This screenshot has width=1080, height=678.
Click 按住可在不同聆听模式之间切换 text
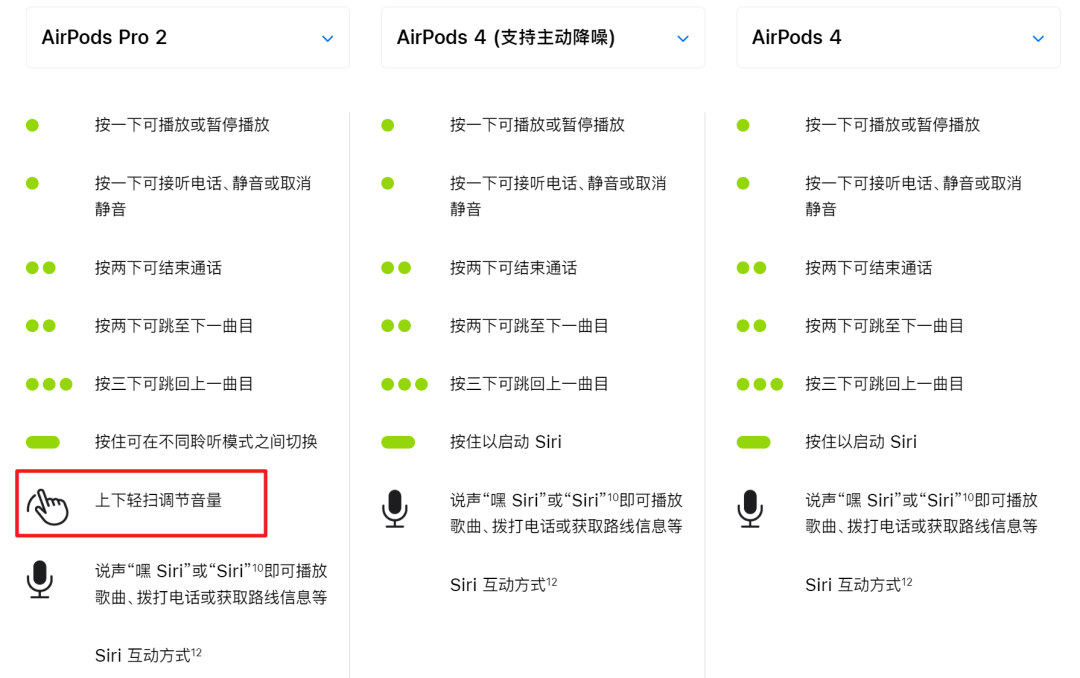pos(206,442)
